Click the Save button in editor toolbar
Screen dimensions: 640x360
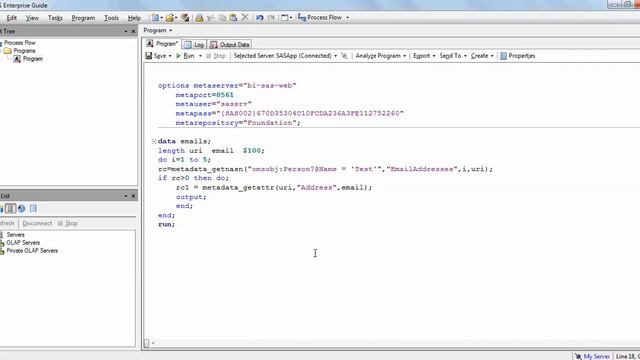coord(156,56)
